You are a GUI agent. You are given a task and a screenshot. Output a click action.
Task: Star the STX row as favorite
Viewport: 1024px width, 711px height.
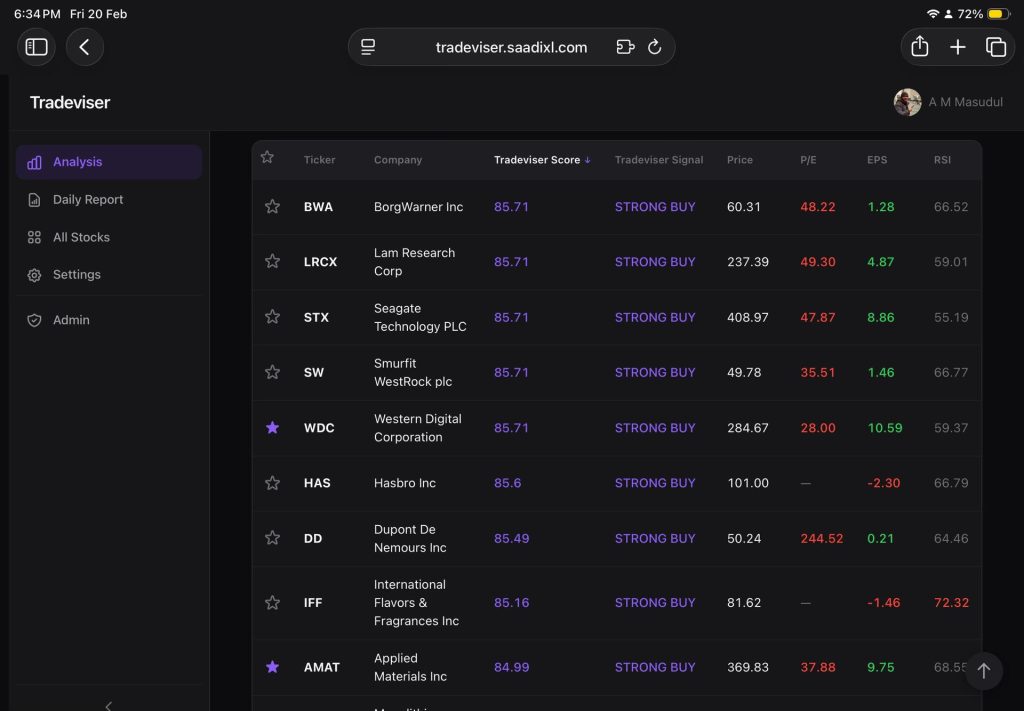pyautogui.click(x=272, y=317)
